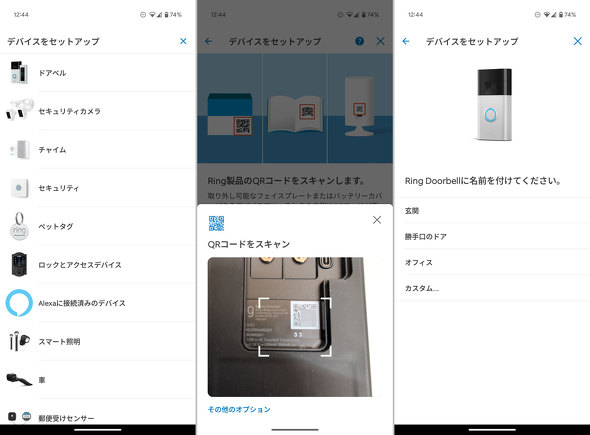Tap the security alarm icon
The height and width of the screenshot is (435, 590).
[x=19, y=188]
